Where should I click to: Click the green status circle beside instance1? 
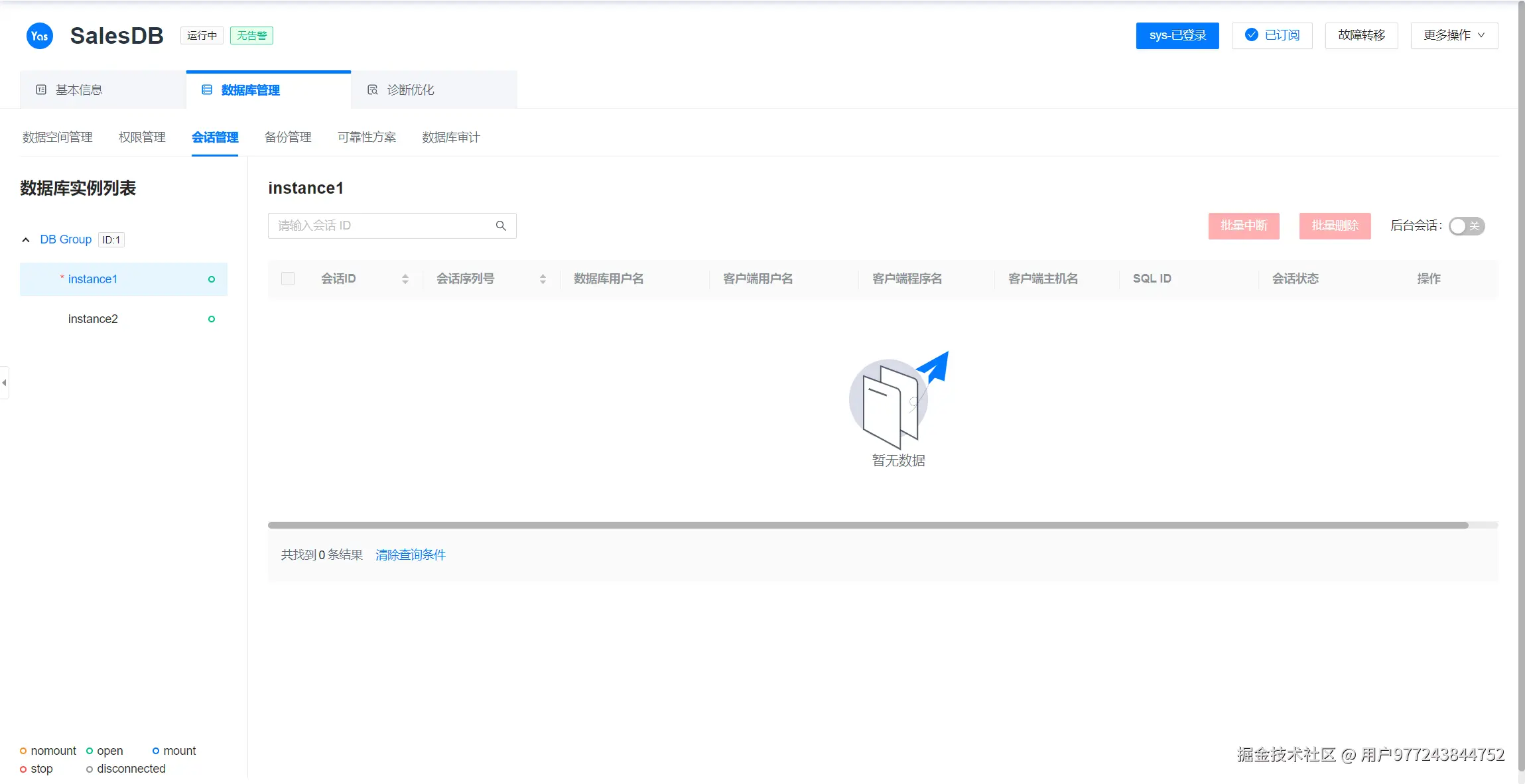pyautogui.click(x=212, y=279)
